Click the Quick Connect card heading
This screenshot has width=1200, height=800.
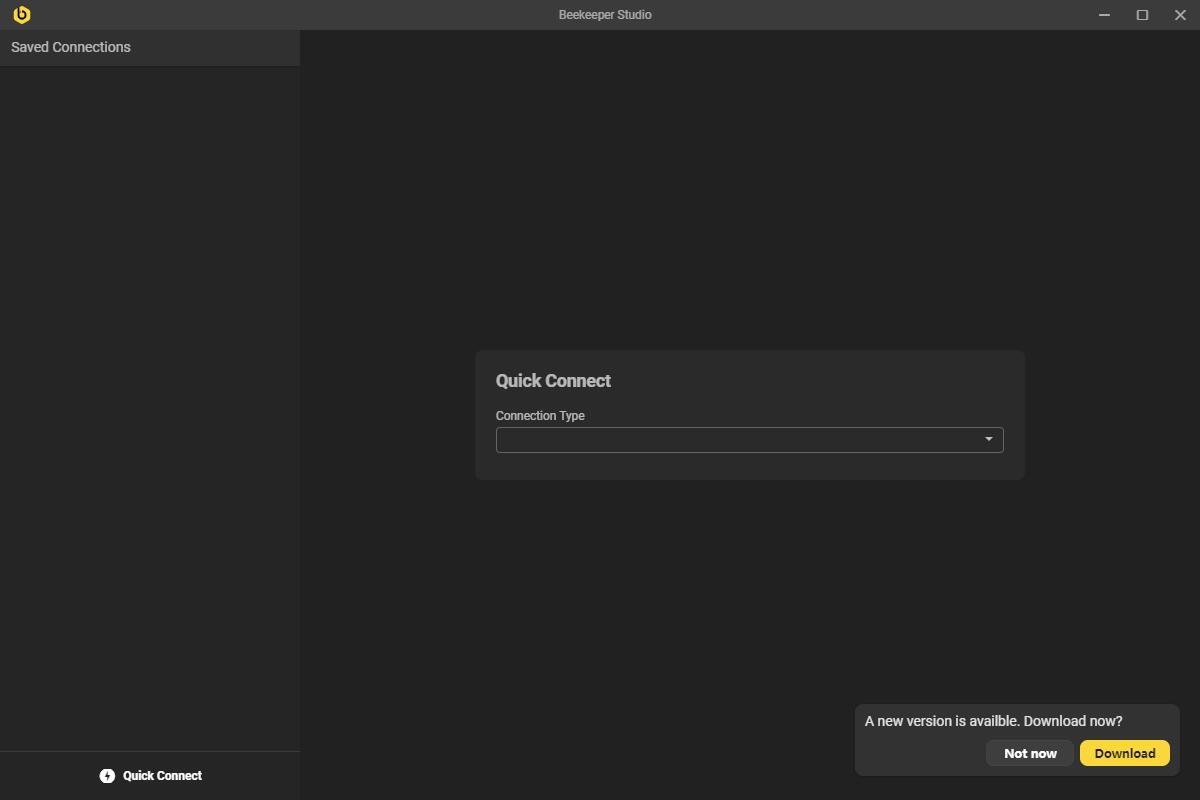553,381
